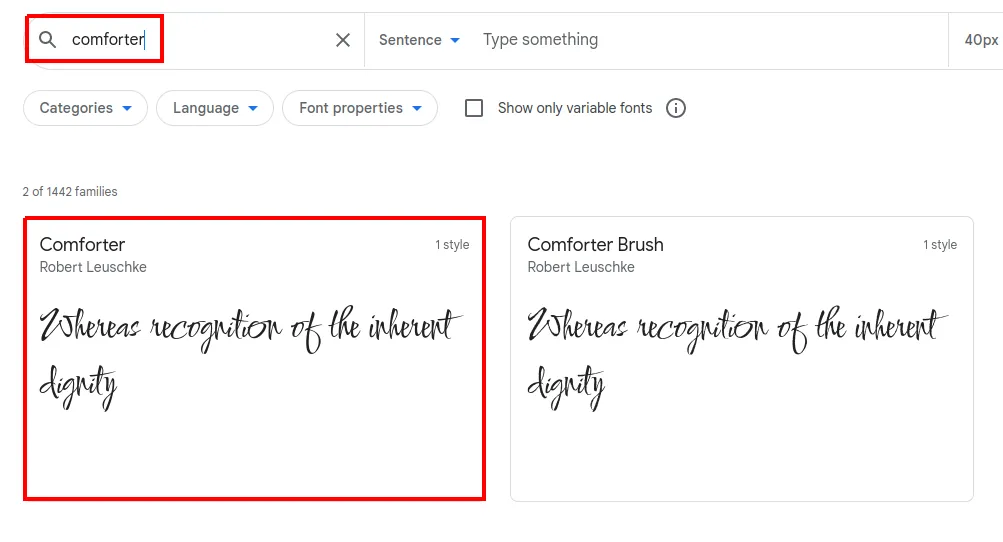Click Comforter Brush script preview text
This screenshot has width=1003, height=542.
[x=736, y=357]
